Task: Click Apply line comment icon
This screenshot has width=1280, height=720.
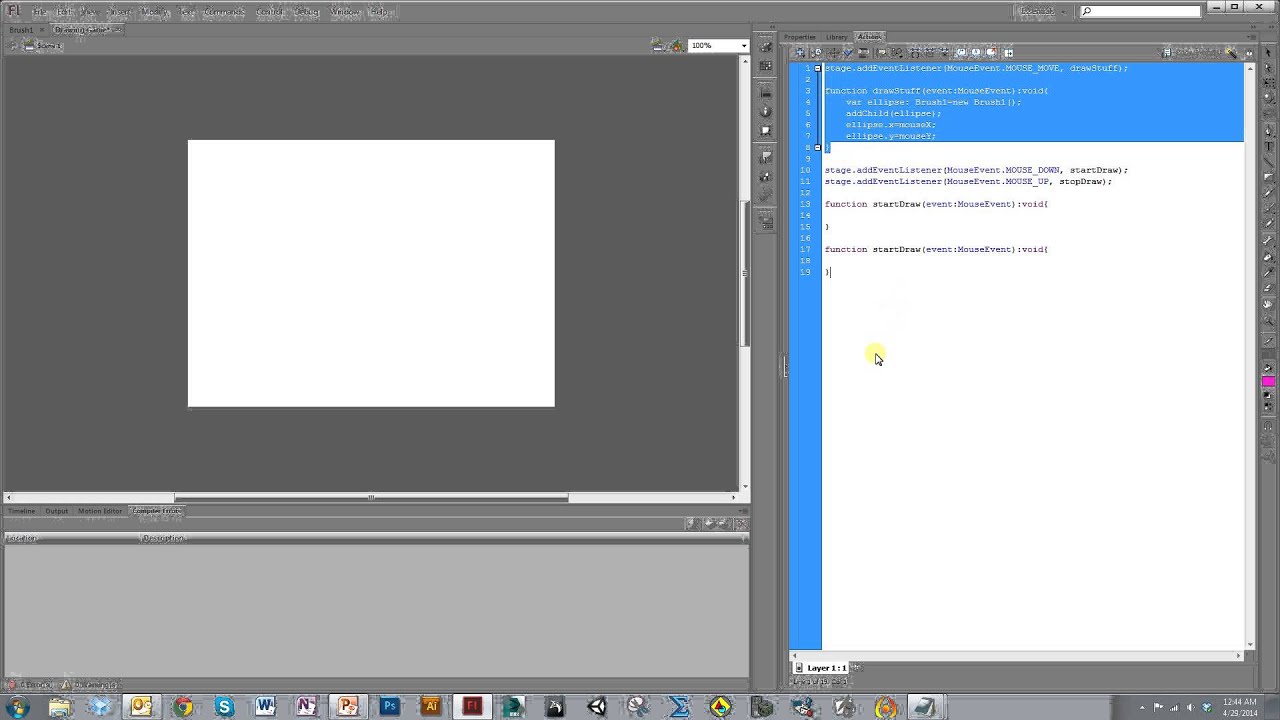Action: click(x=976, y=52)
